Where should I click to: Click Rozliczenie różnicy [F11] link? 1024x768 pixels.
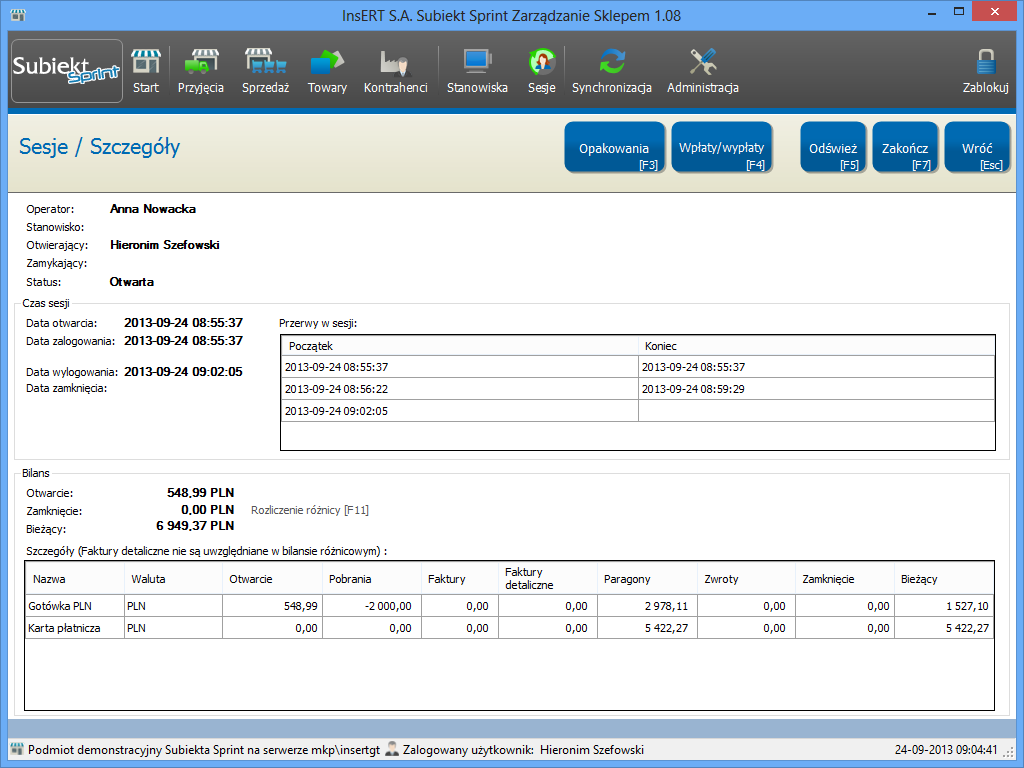click(310, 510)
